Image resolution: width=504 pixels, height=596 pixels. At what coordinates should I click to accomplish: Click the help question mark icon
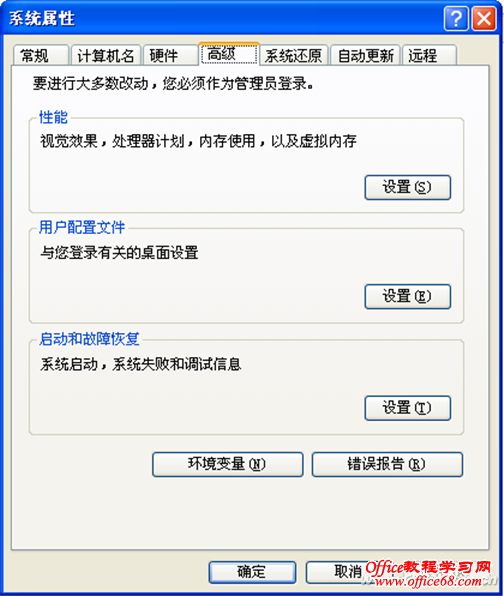coord(456,18)
